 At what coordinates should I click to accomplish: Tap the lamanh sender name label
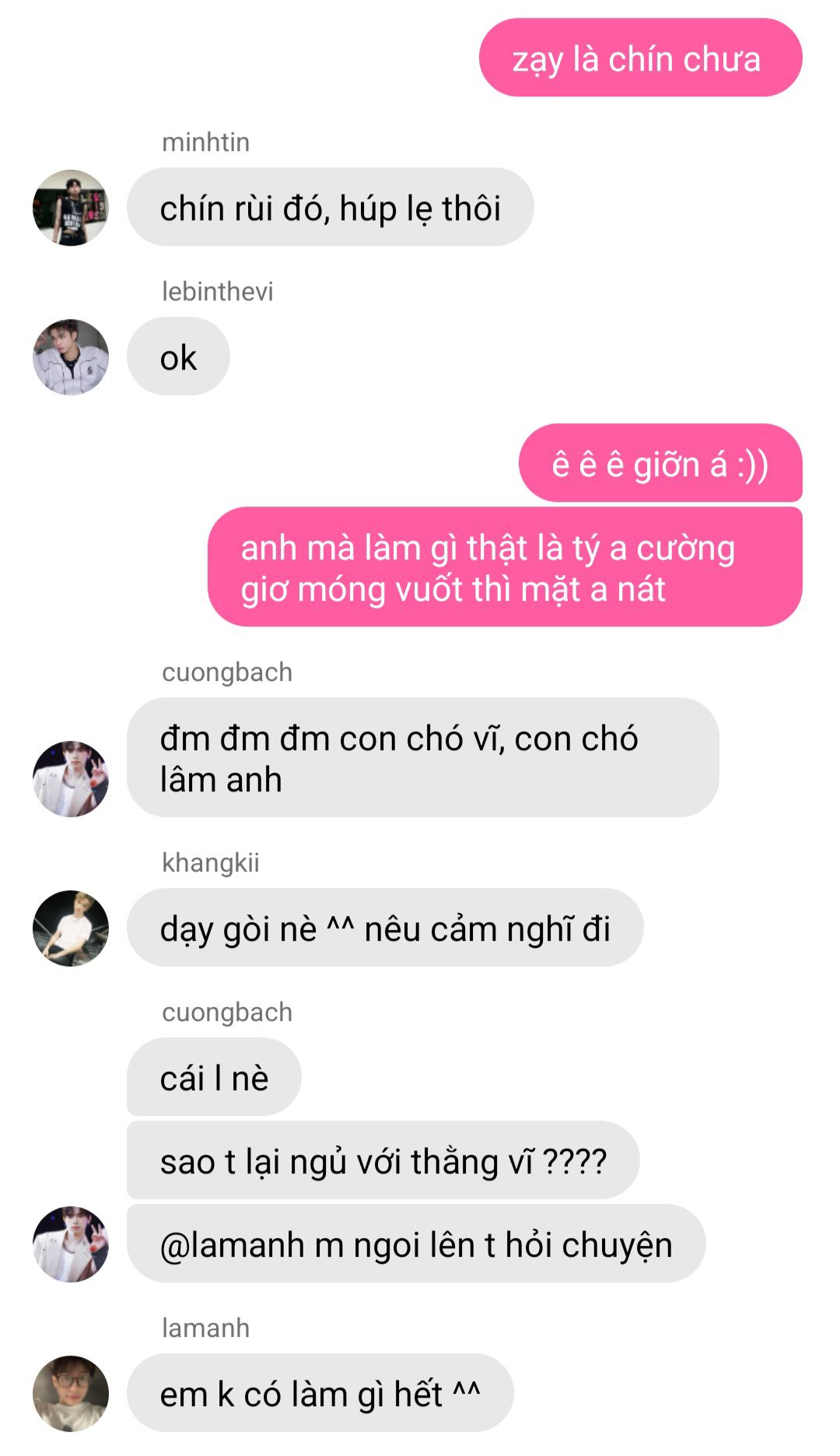pos(205,1328)
